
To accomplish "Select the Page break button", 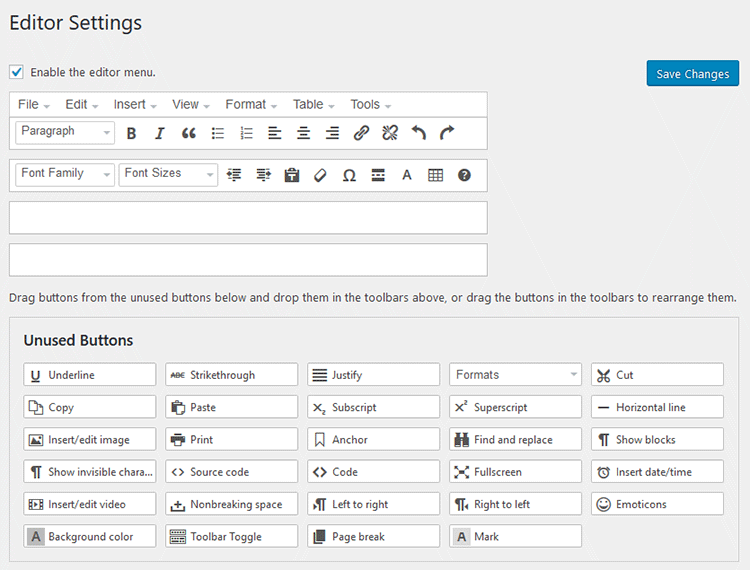I will pos(374,536).
